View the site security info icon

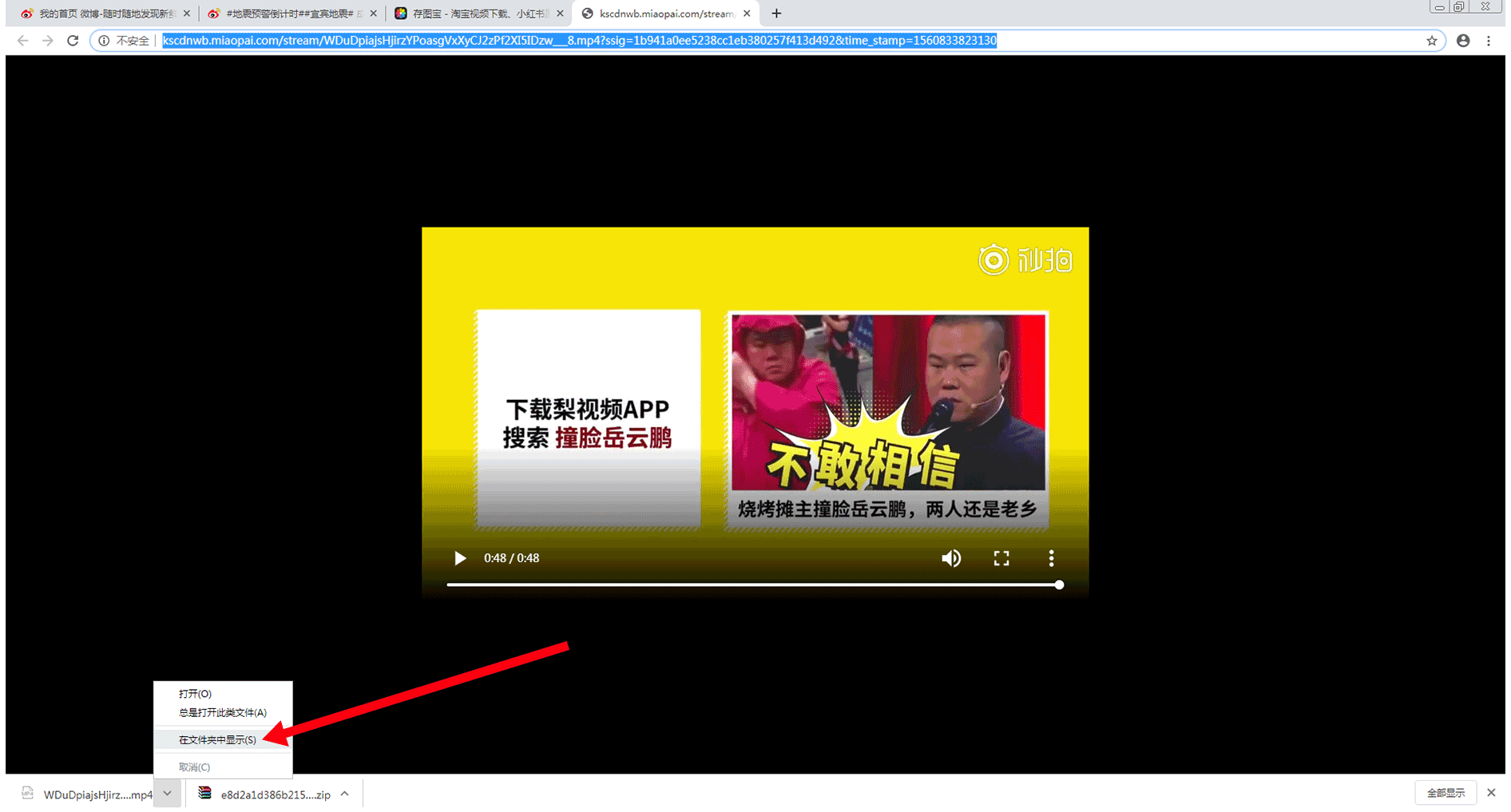104,41
